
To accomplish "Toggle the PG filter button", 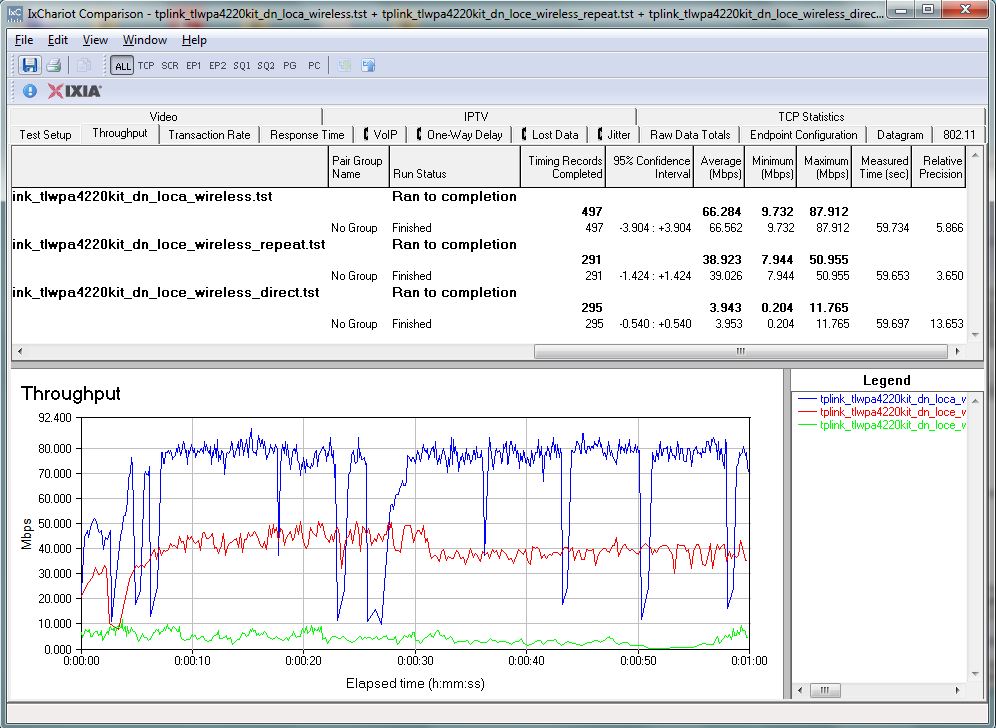I will pyautogui.click(x=290, y=65).
